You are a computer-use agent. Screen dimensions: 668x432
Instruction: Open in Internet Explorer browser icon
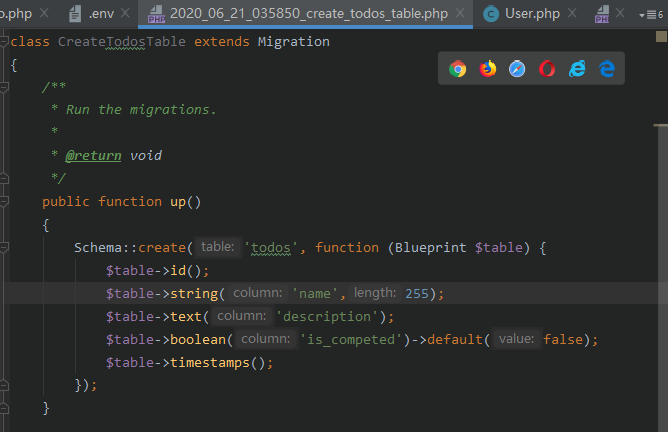pos(577,69)
